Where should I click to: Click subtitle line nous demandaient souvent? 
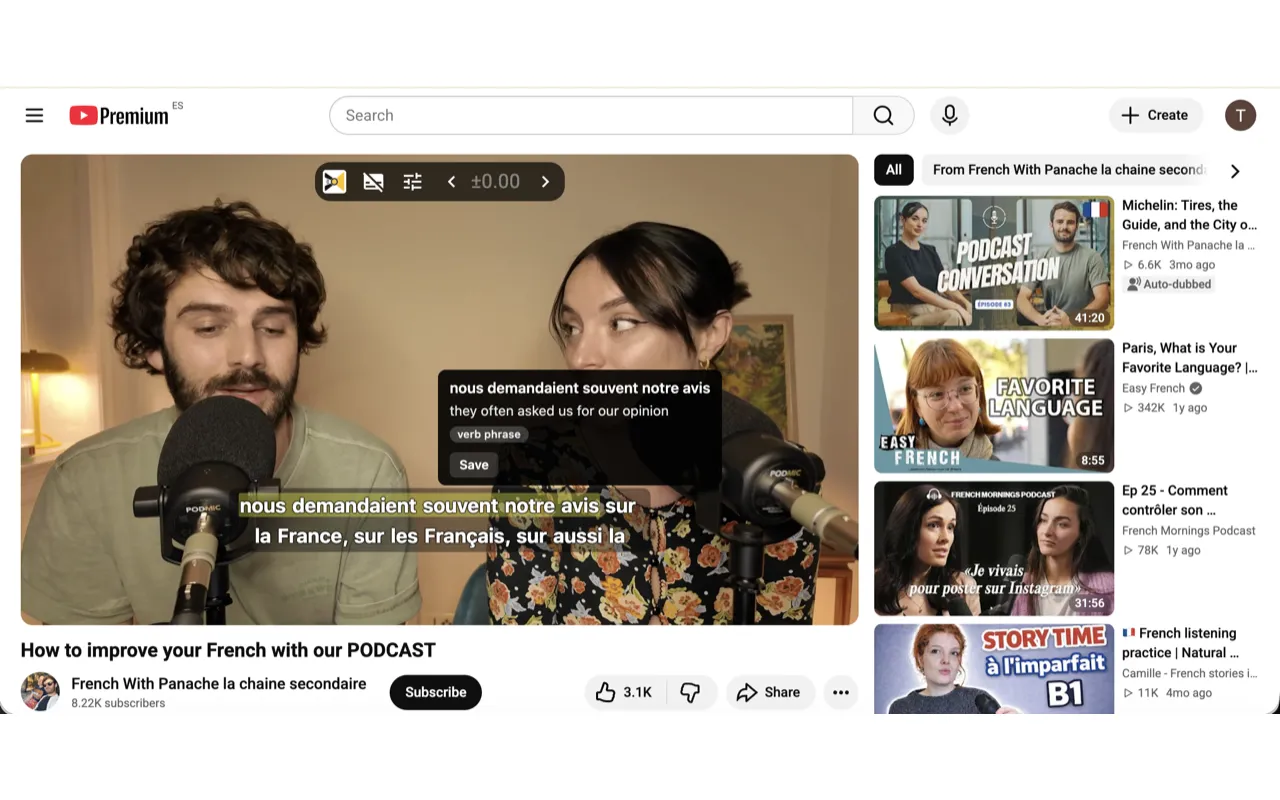438,506
